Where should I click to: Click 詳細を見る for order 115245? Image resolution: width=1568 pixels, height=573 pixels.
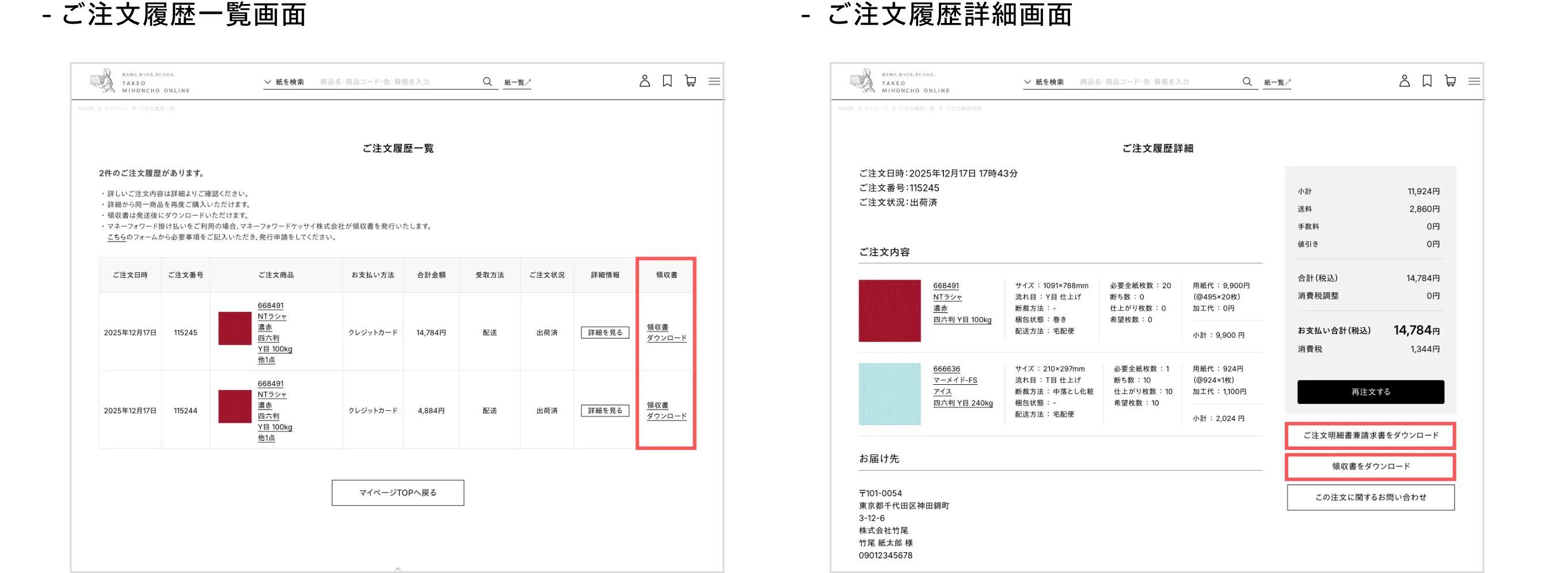click(604, 333)
